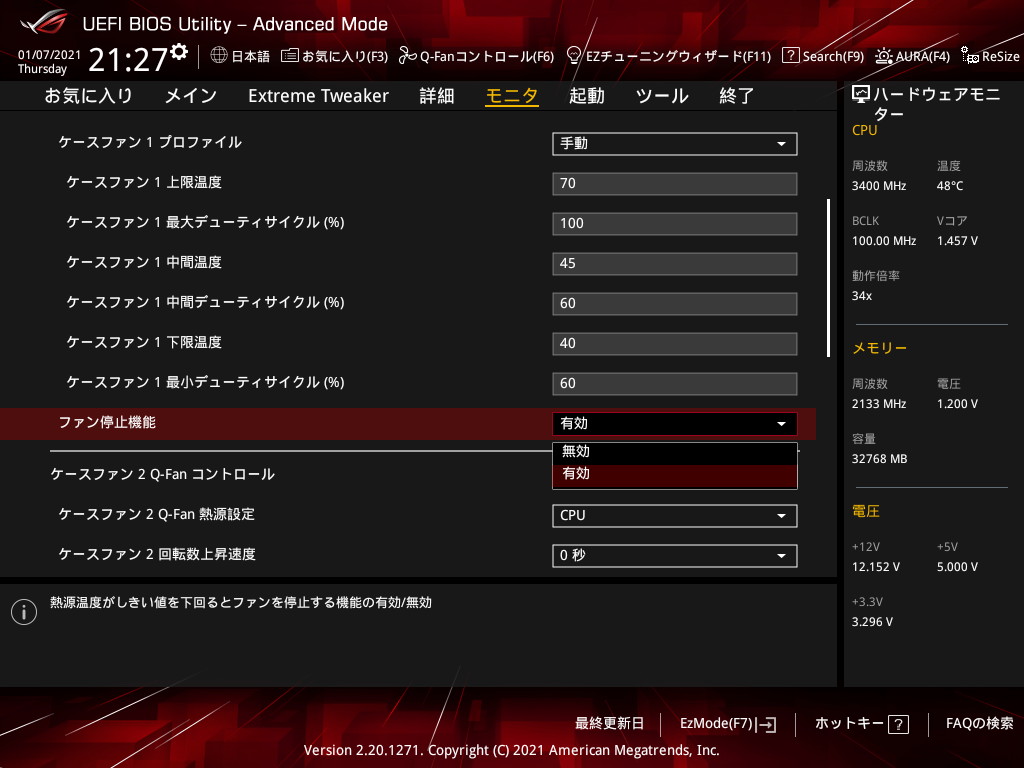The image size is (1024, 768).
Task: Edit ケースファン 1 中間温度 field value 45
Action: click(675, 264)
